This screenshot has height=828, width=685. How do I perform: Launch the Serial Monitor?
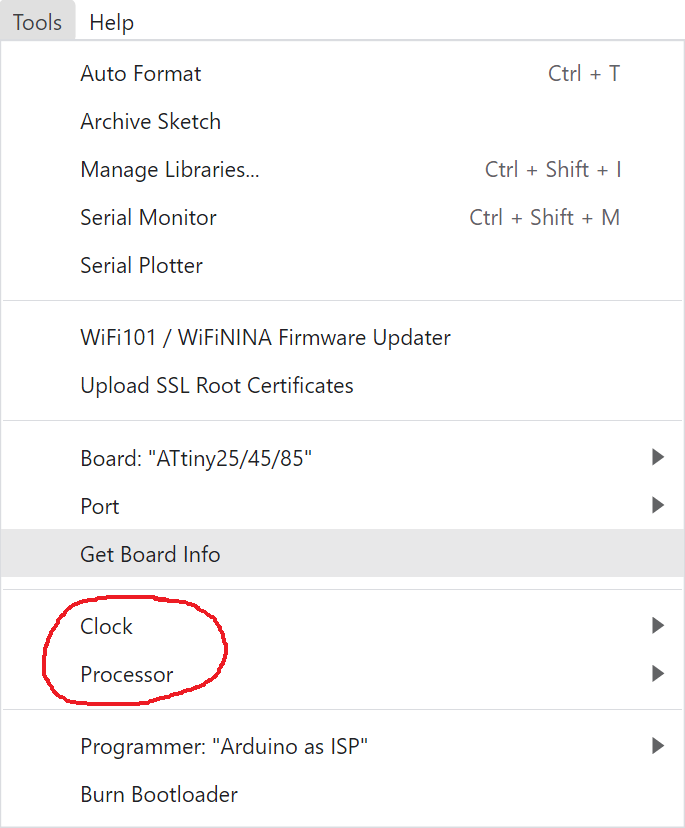149,218
